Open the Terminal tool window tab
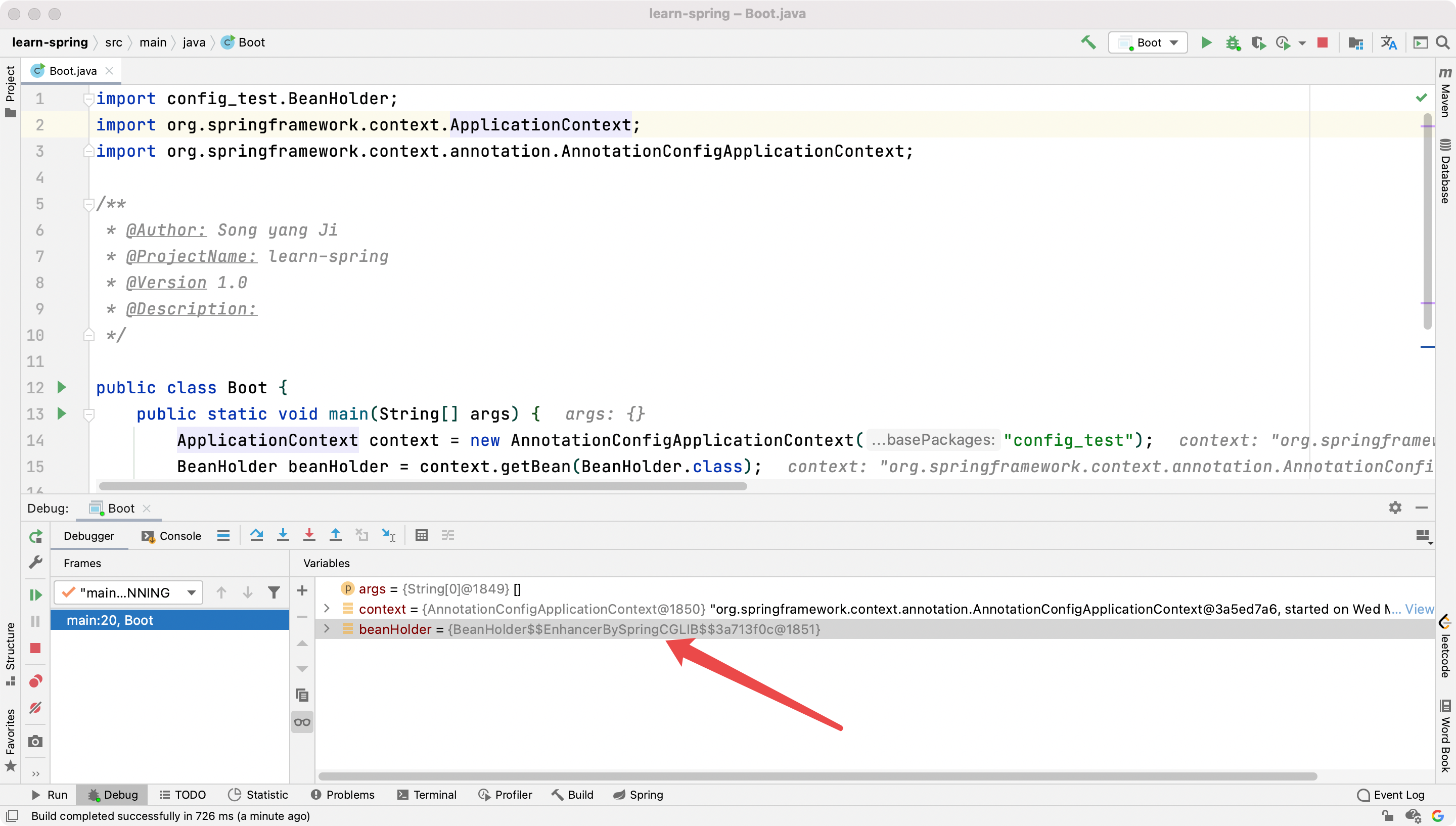Image resolution: width=1456 pixels, height=826 pixels. point(427,795)
